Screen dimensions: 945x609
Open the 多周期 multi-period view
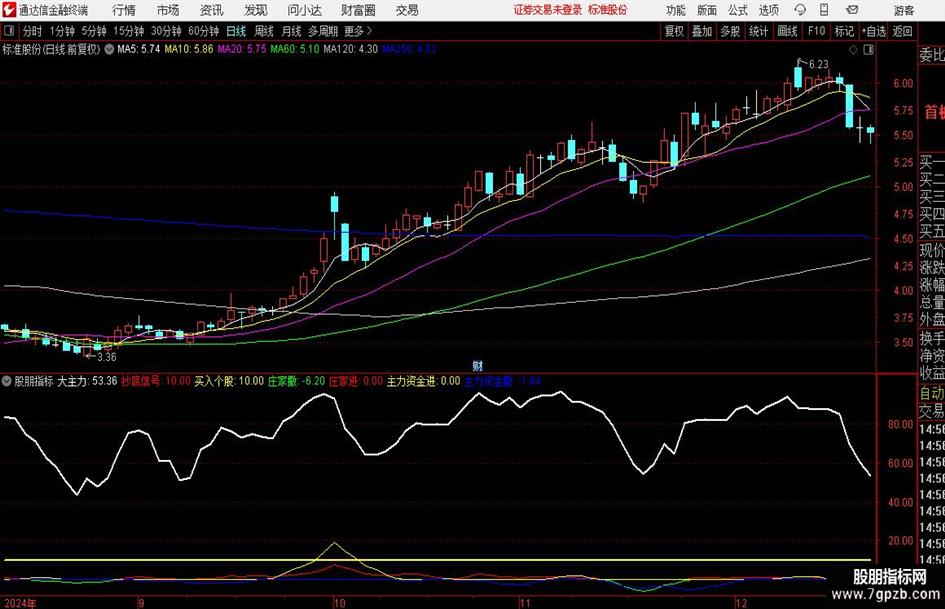[323, 31]
